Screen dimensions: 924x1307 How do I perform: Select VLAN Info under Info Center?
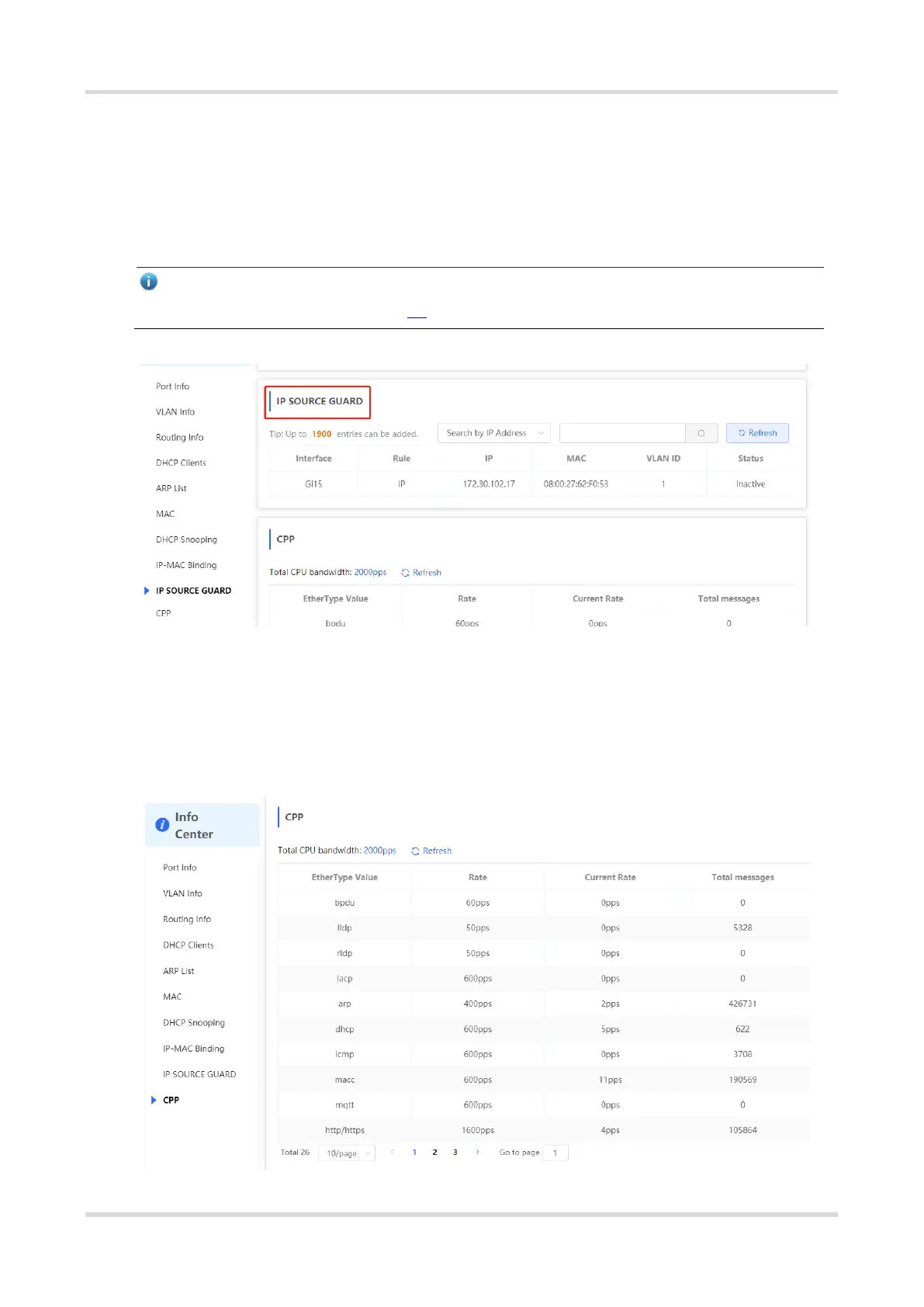(x=182, y=893)
